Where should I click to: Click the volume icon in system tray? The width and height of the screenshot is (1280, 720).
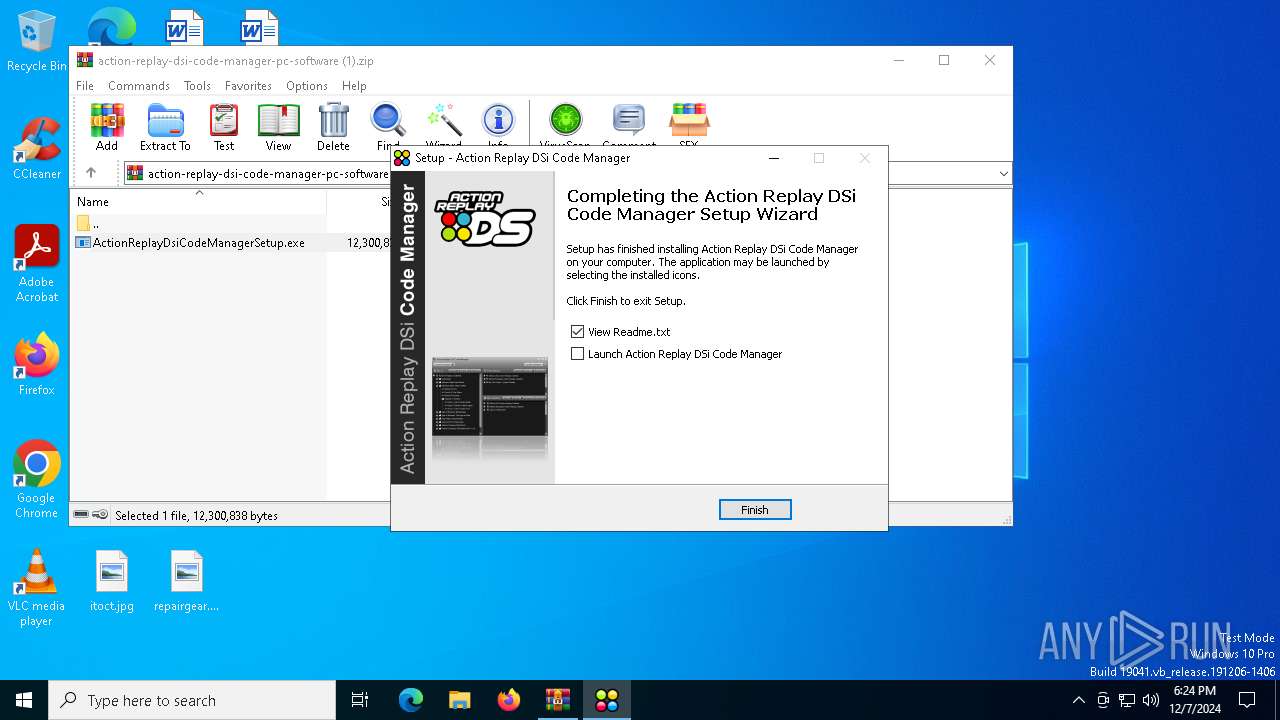(1151, 700)
